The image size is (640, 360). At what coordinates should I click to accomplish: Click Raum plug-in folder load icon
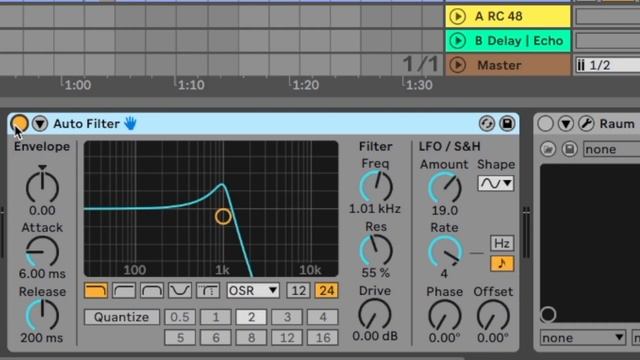click(548, 149)
